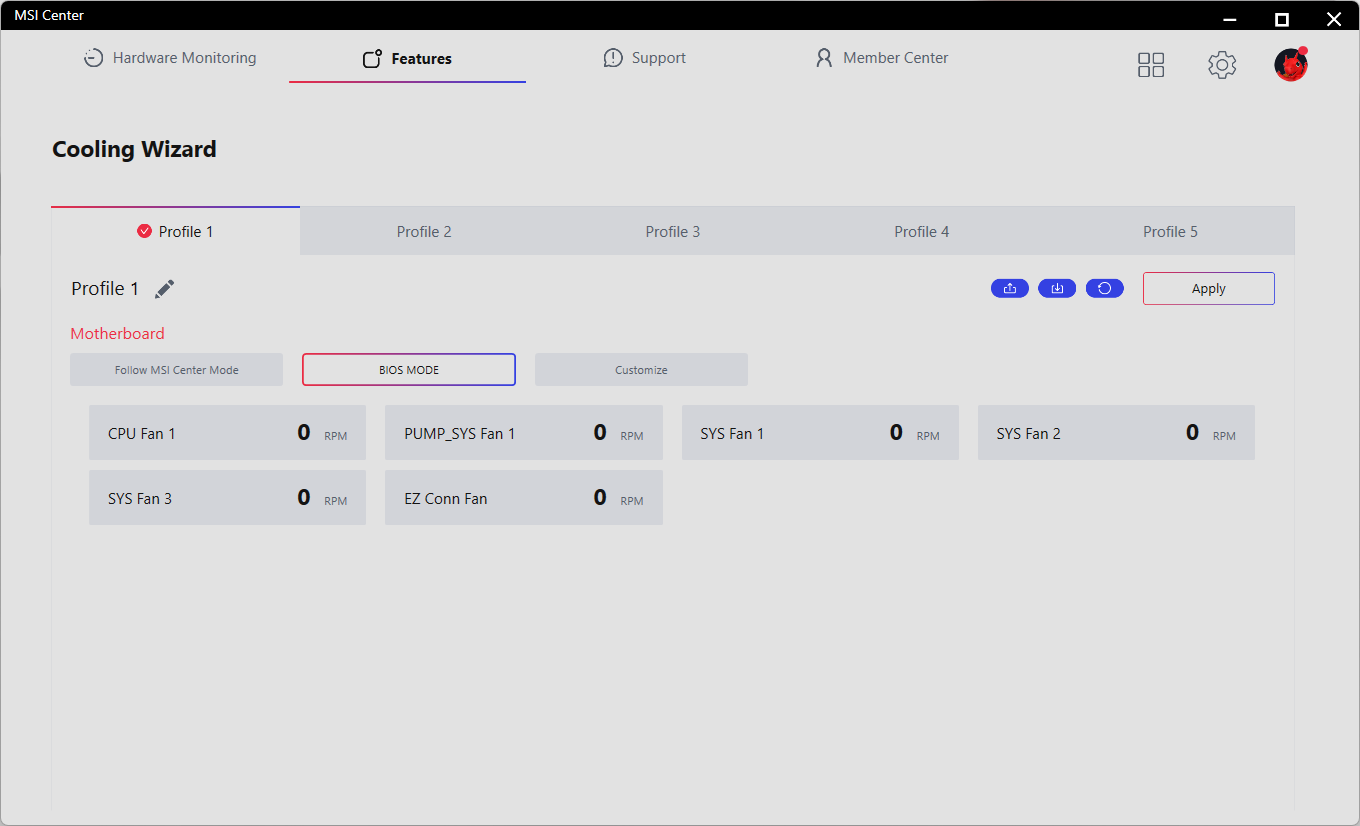
Task: Go to the Member Center tab
Action: tap(882, 58)
